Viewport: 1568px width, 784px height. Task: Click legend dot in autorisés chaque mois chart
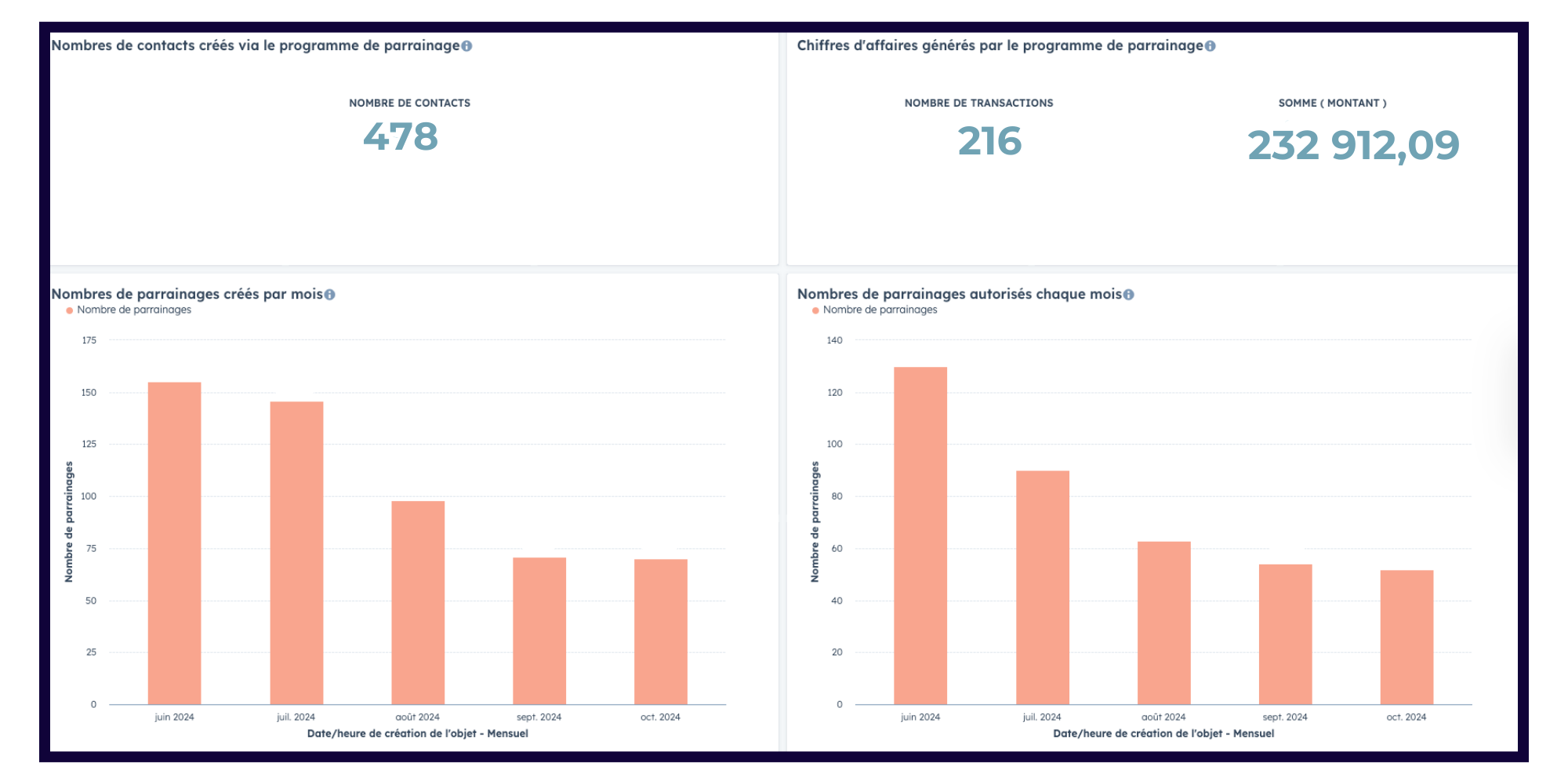(815, 310)
